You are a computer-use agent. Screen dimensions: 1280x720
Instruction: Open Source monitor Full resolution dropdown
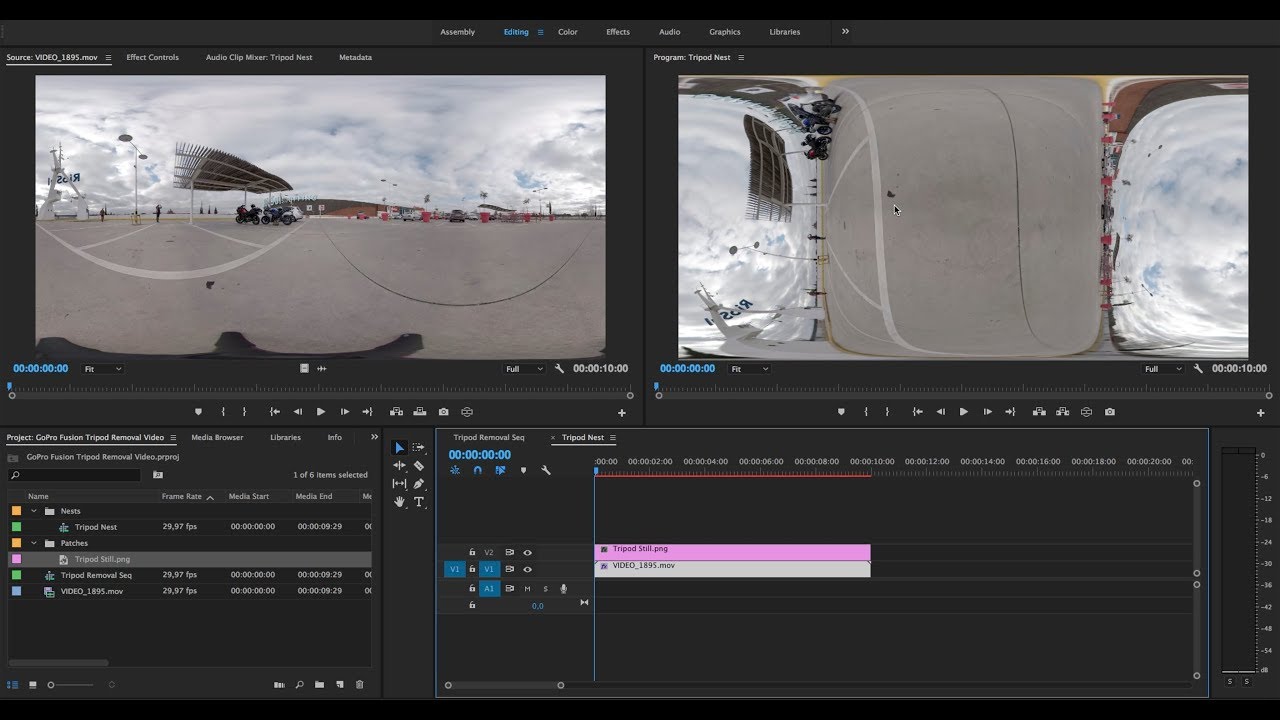tap(524, 369)
